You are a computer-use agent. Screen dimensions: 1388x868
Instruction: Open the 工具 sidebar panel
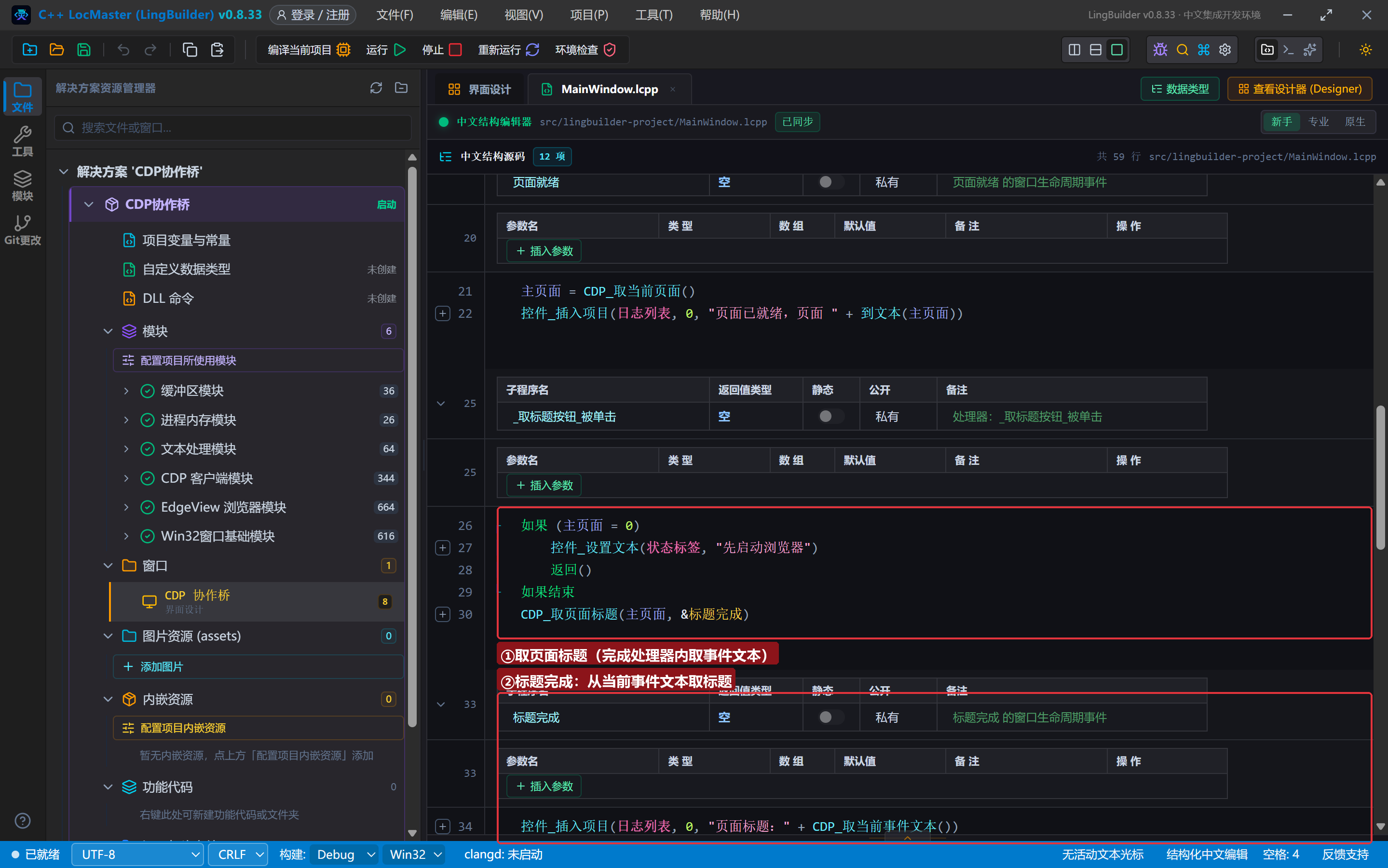[x=22, y=141]
